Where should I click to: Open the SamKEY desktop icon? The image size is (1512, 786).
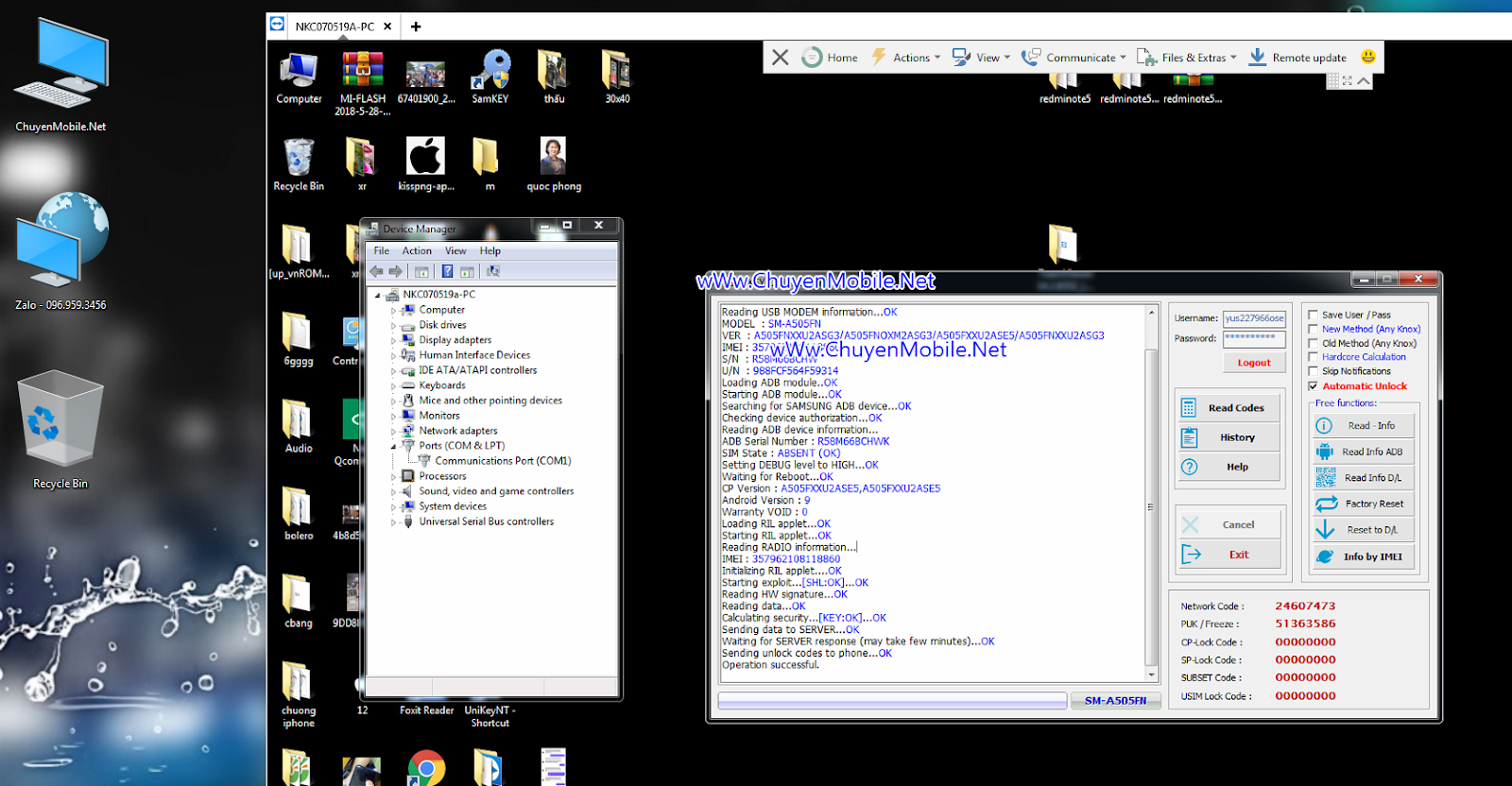[490, 77]
